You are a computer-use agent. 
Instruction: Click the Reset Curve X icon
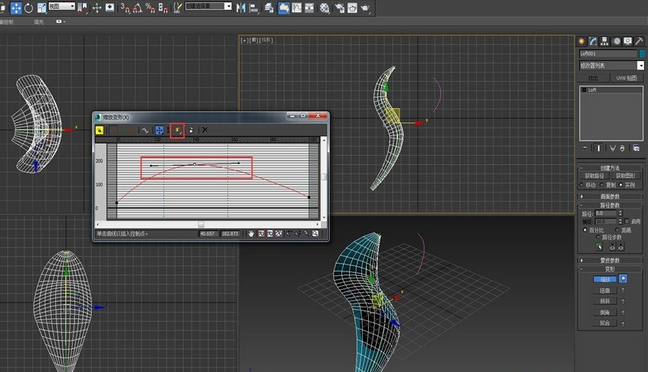(205, 130)
